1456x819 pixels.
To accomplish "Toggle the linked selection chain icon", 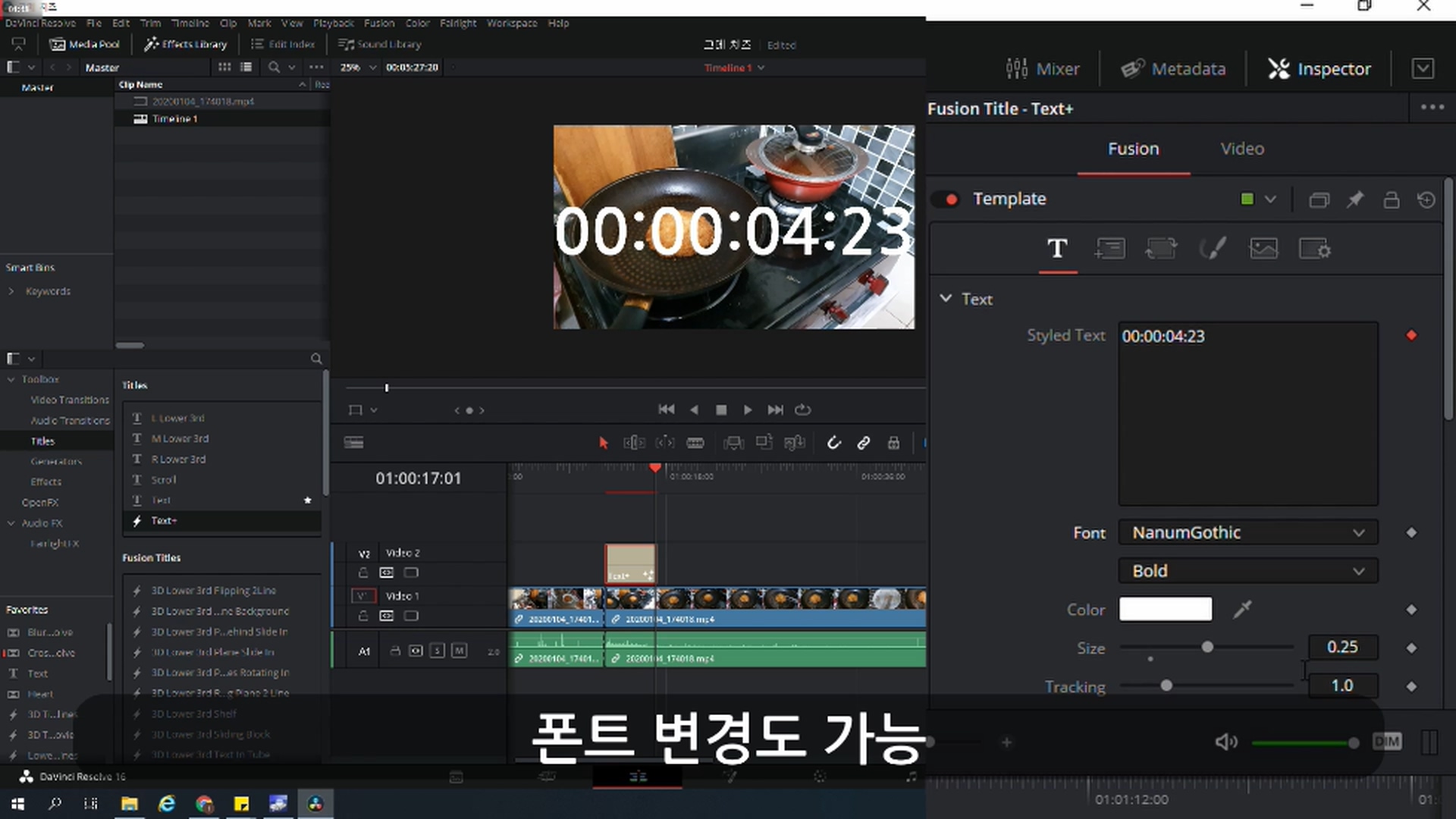I will coord(864,443).
